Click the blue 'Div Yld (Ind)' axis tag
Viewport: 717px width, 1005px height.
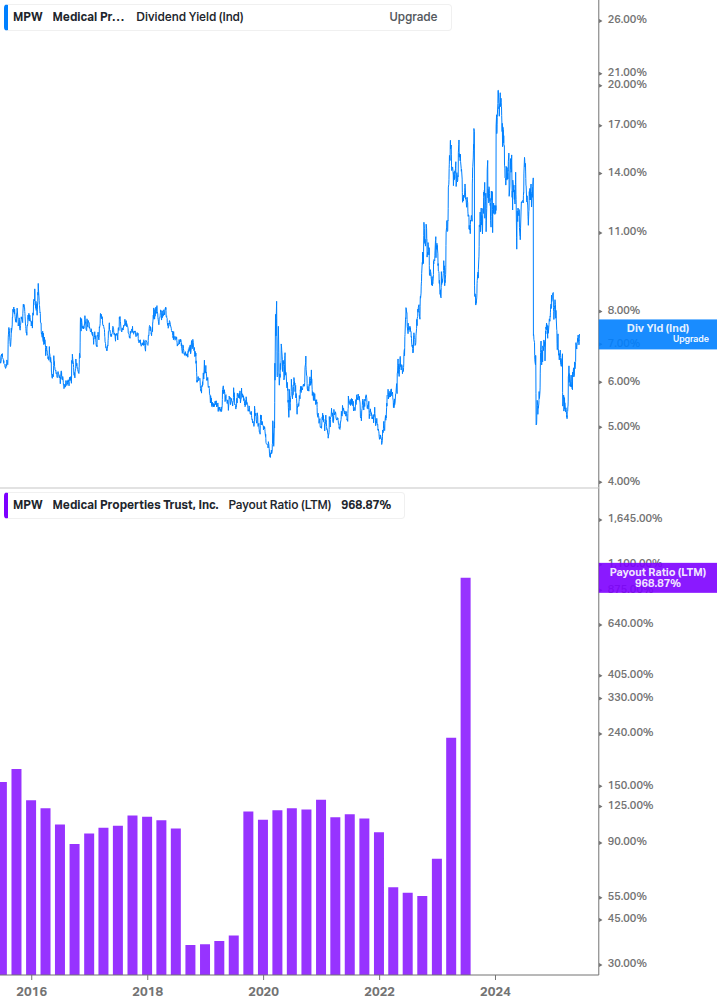[658, 333]
